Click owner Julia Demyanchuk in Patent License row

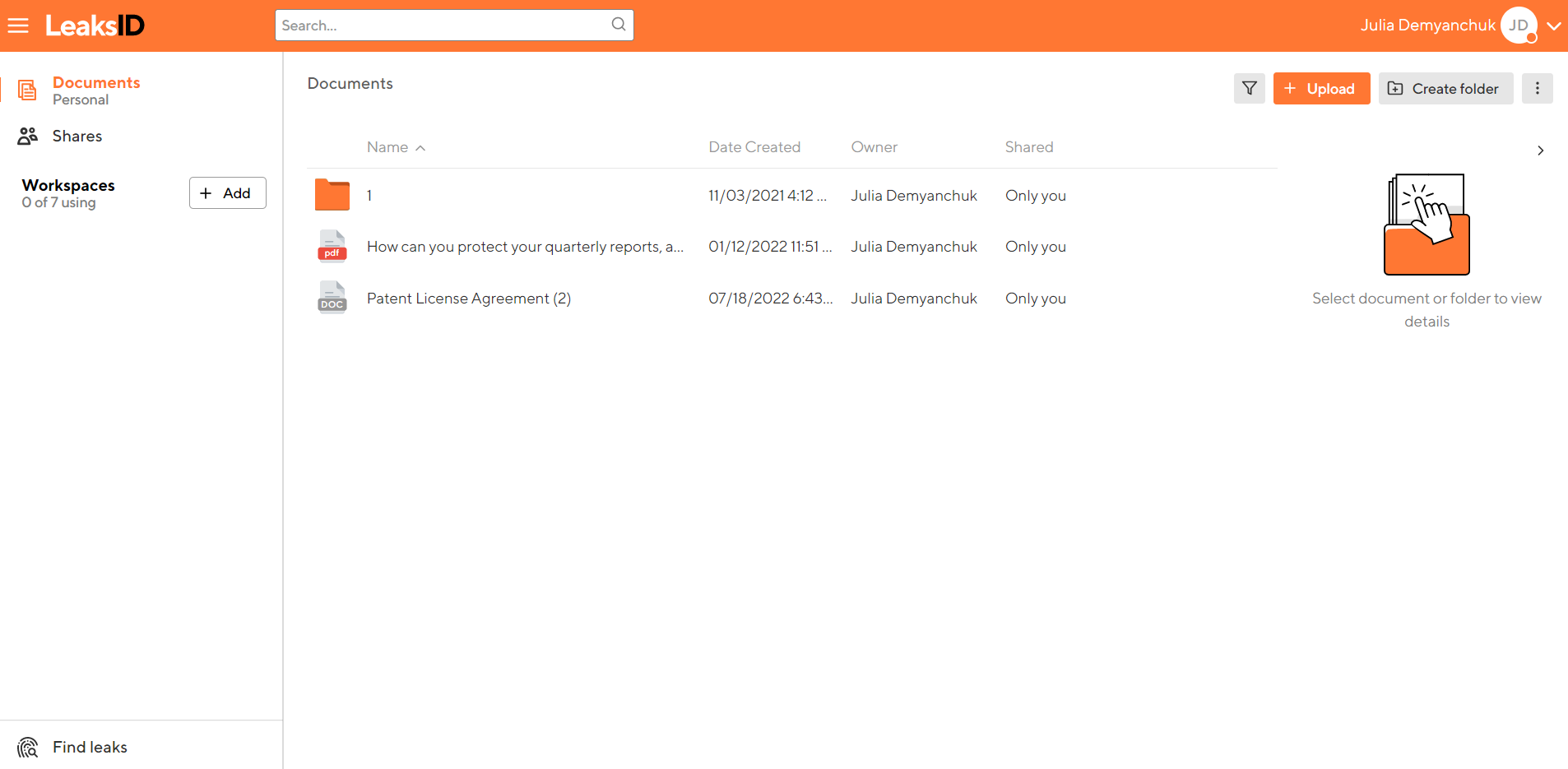[914, 299]
